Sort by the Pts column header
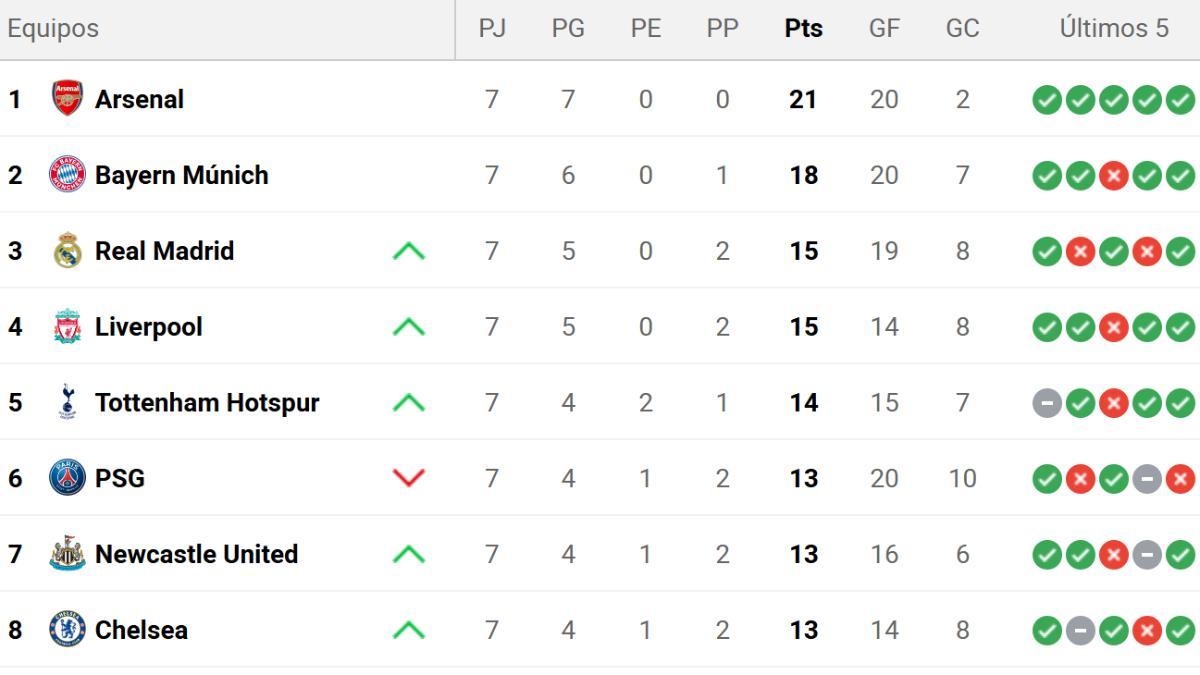The height and width of the screenshot is (675, 1200). [x=802, y=28]
